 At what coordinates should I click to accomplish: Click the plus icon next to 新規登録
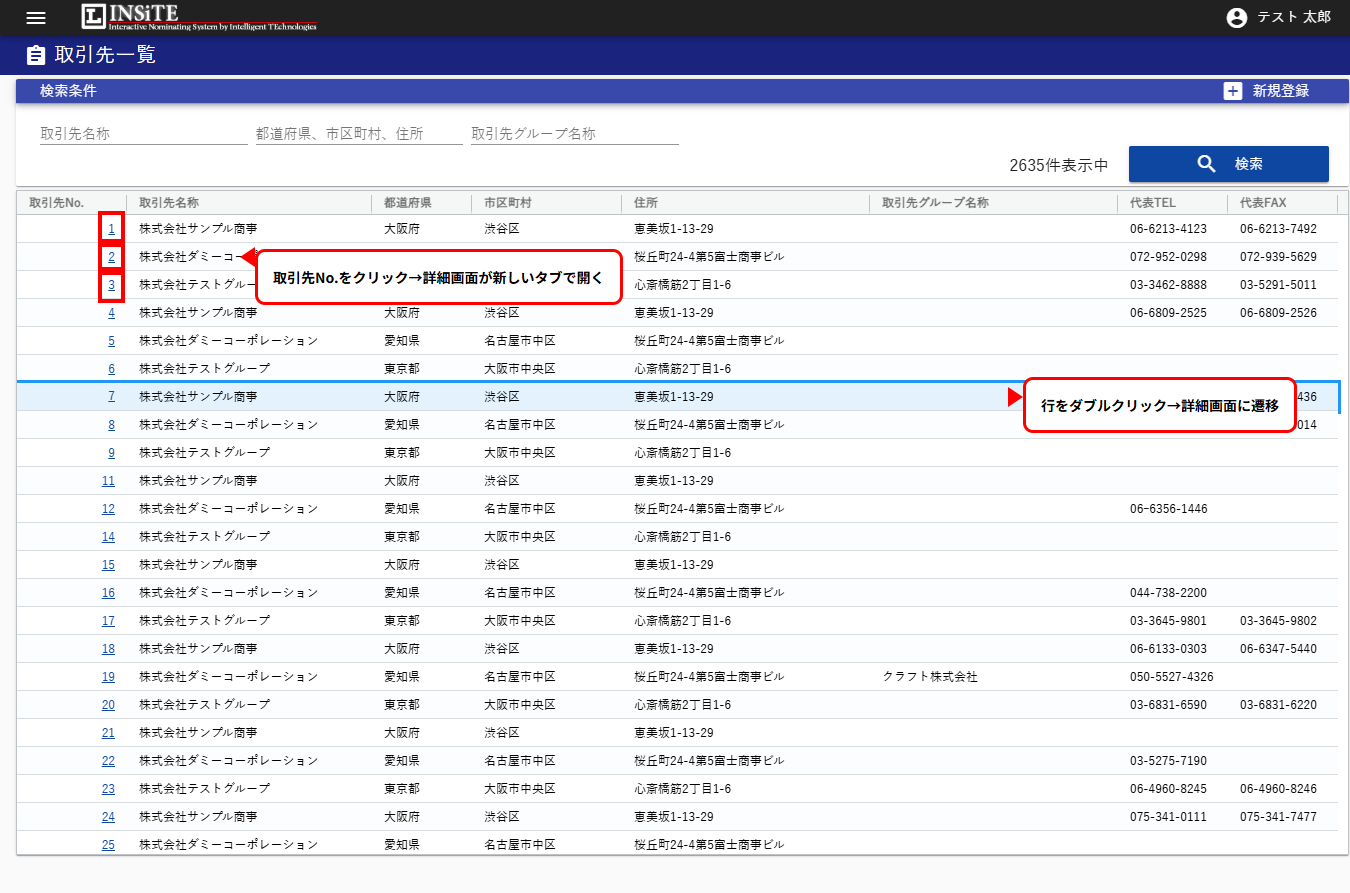[x=1231, y=90]
